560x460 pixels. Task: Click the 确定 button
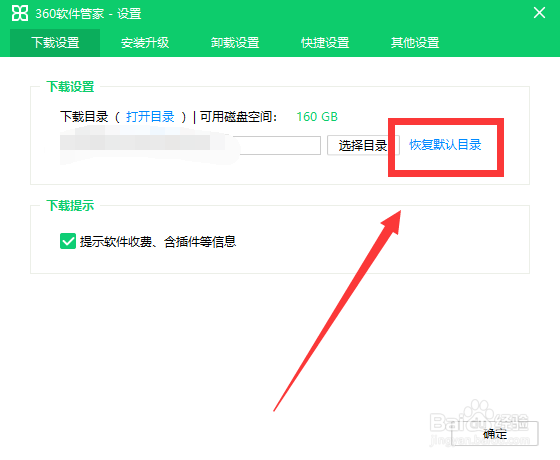(x=495, y=434)
